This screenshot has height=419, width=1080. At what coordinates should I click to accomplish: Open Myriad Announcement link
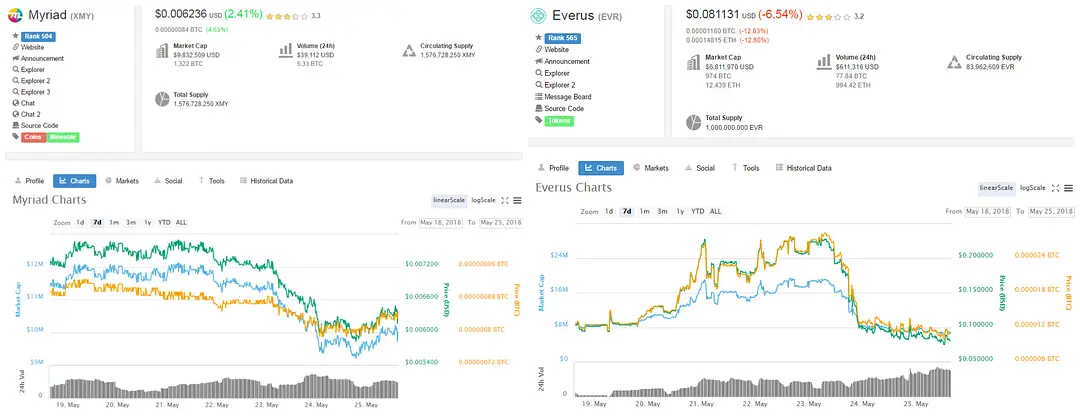[42, 59]
